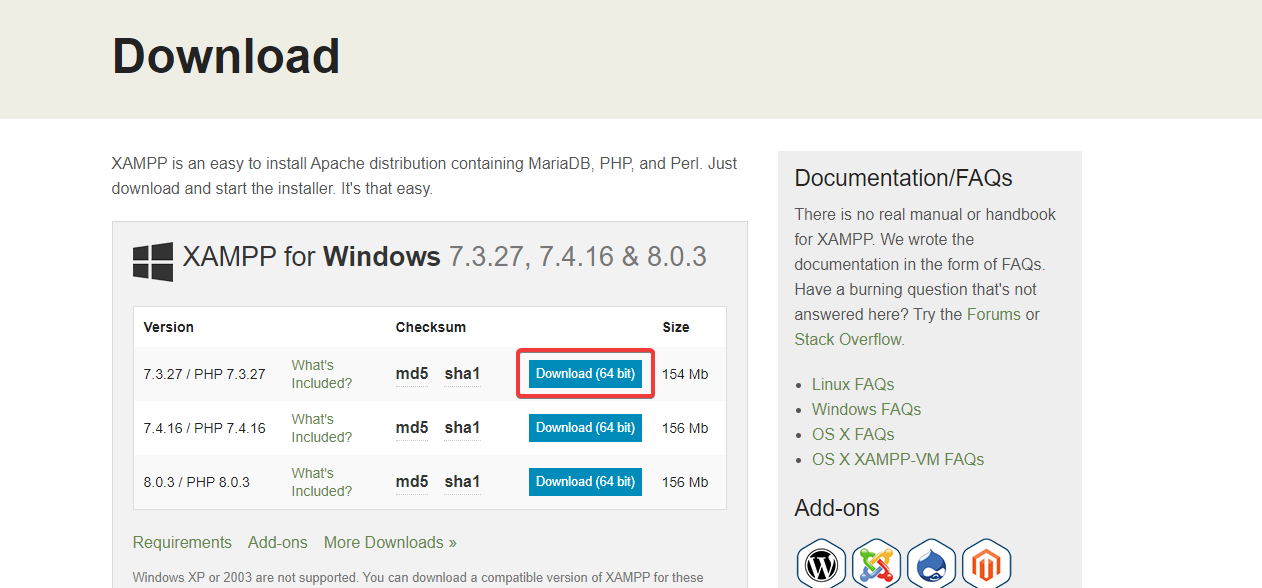Show sha1 checksum for 7.4.16
This screenshot has width=1262, height=588.
pyautogui.click(x=462, y=428)
